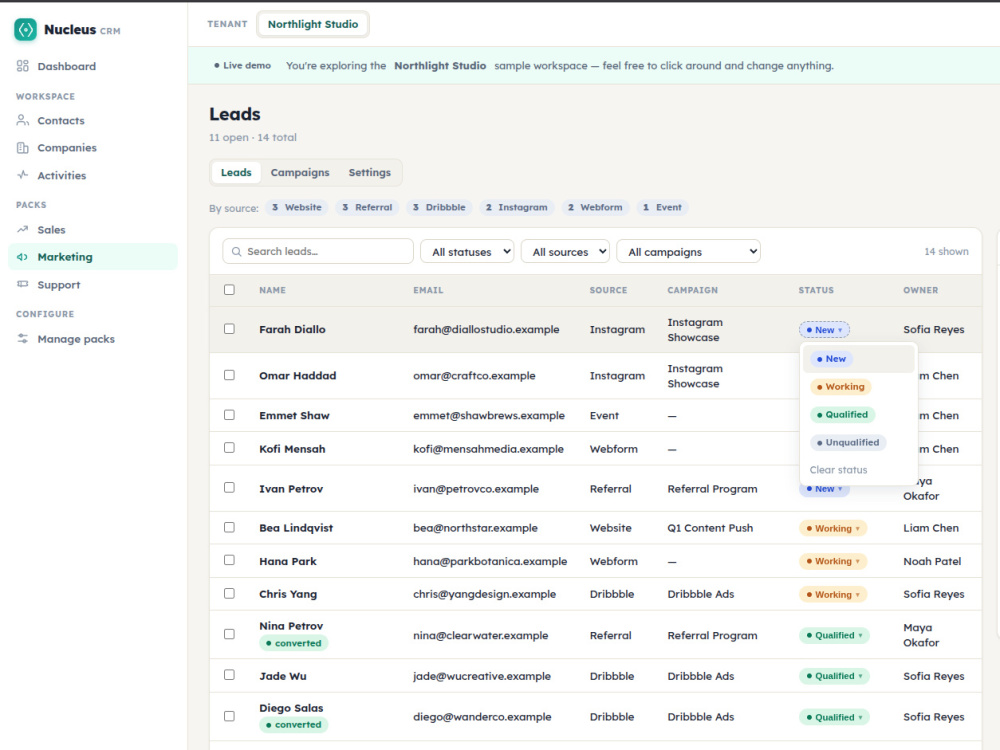Check the Nina Petrov row checkbox
Image resolution: width=1000 pixels, height=750 pixels.
point(230,634)
